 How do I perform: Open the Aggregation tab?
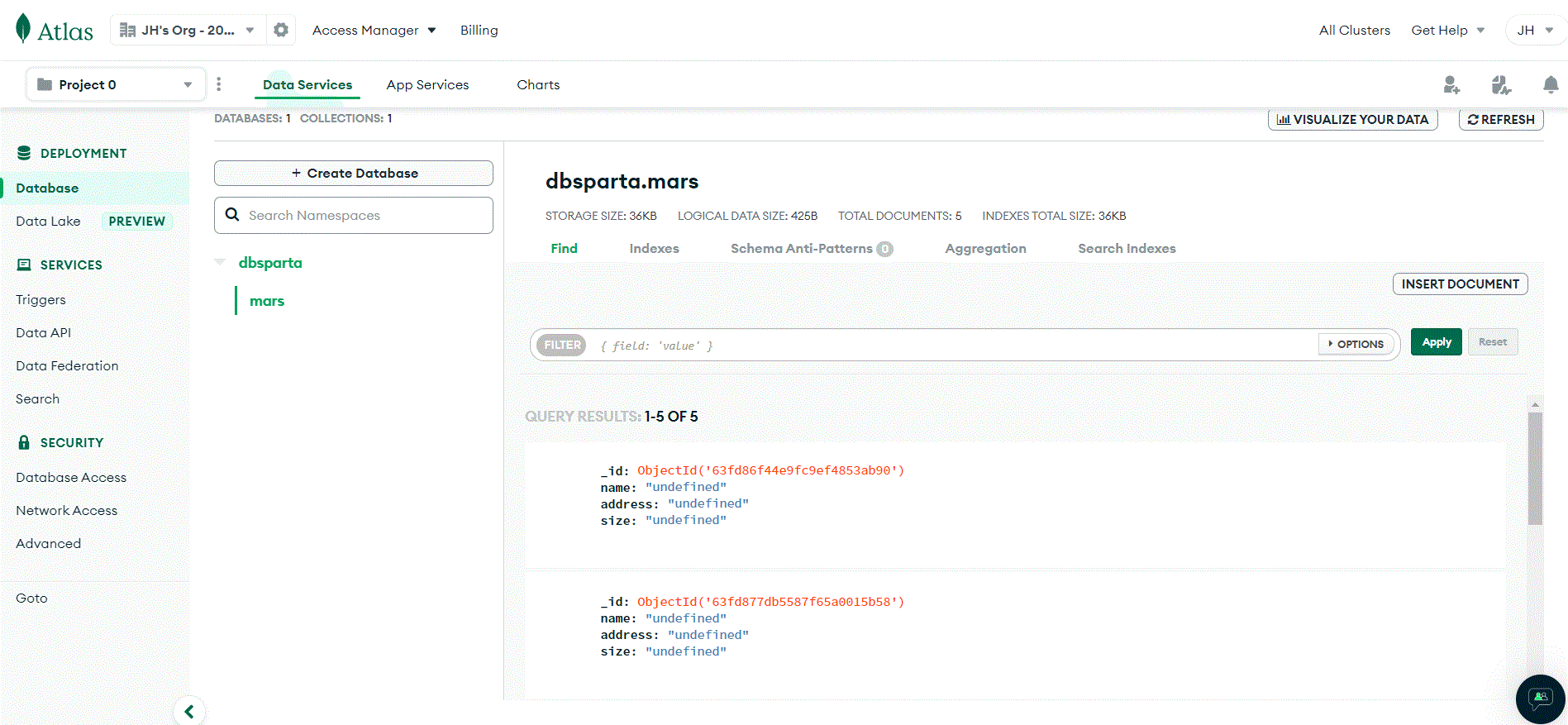tap(985, 248)
